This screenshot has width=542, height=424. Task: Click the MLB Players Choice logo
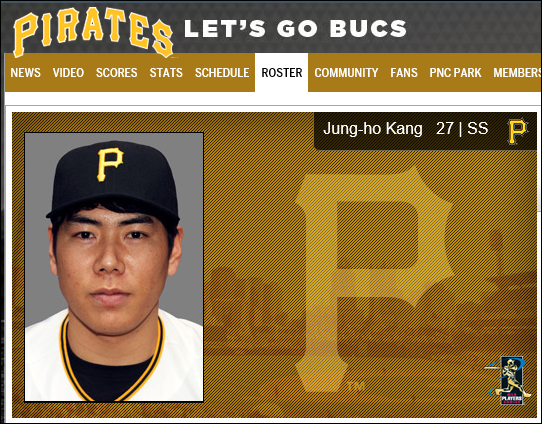[x=510, y=381]
